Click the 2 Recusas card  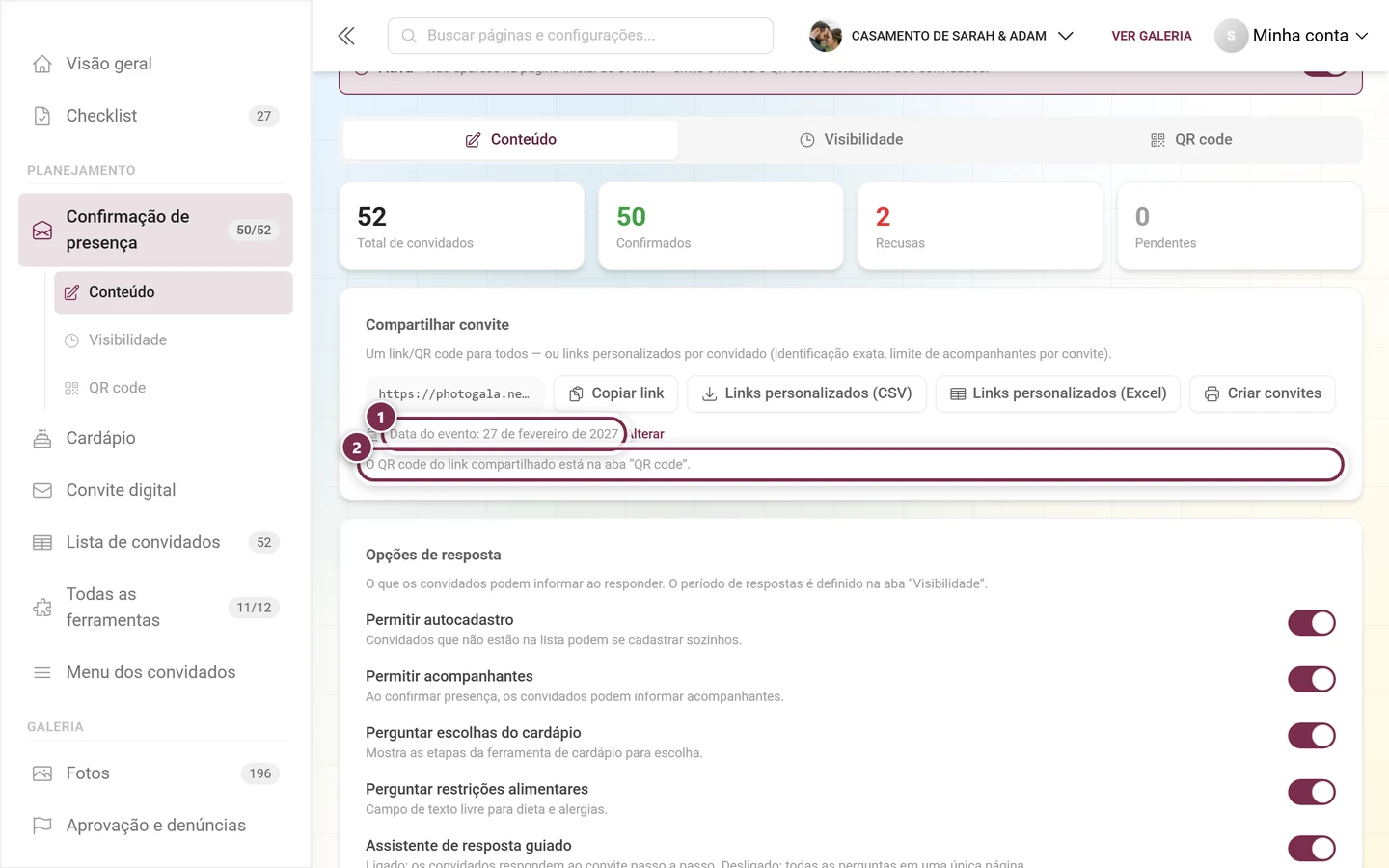(x=980, y=227)
